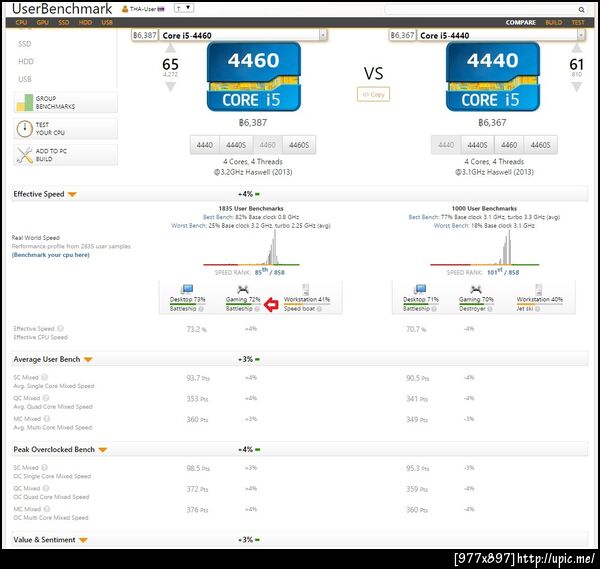The image size is (600, 569).
Task: Click help icon beside Speed boat label
Action: [x=319, y=309]
